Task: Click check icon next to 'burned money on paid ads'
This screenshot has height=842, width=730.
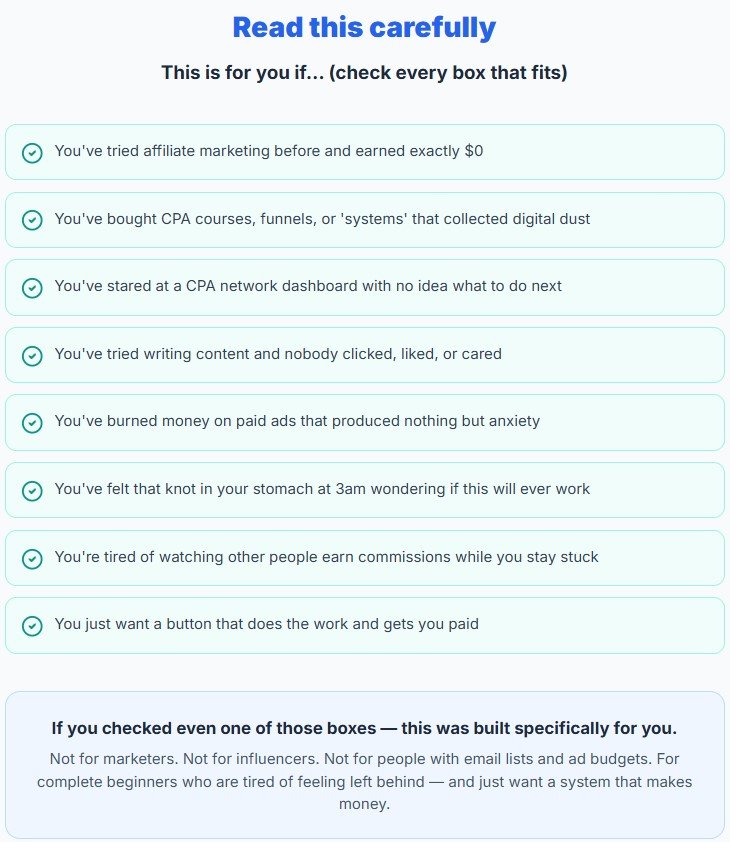Action: pos(32,423)
